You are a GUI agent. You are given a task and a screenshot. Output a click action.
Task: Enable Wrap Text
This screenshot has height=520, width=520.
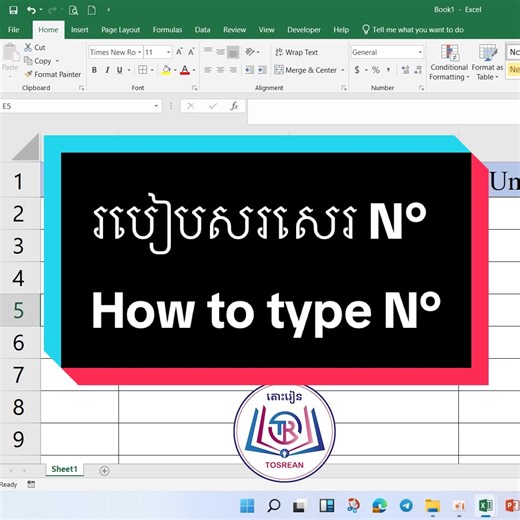tap(296, 52)
